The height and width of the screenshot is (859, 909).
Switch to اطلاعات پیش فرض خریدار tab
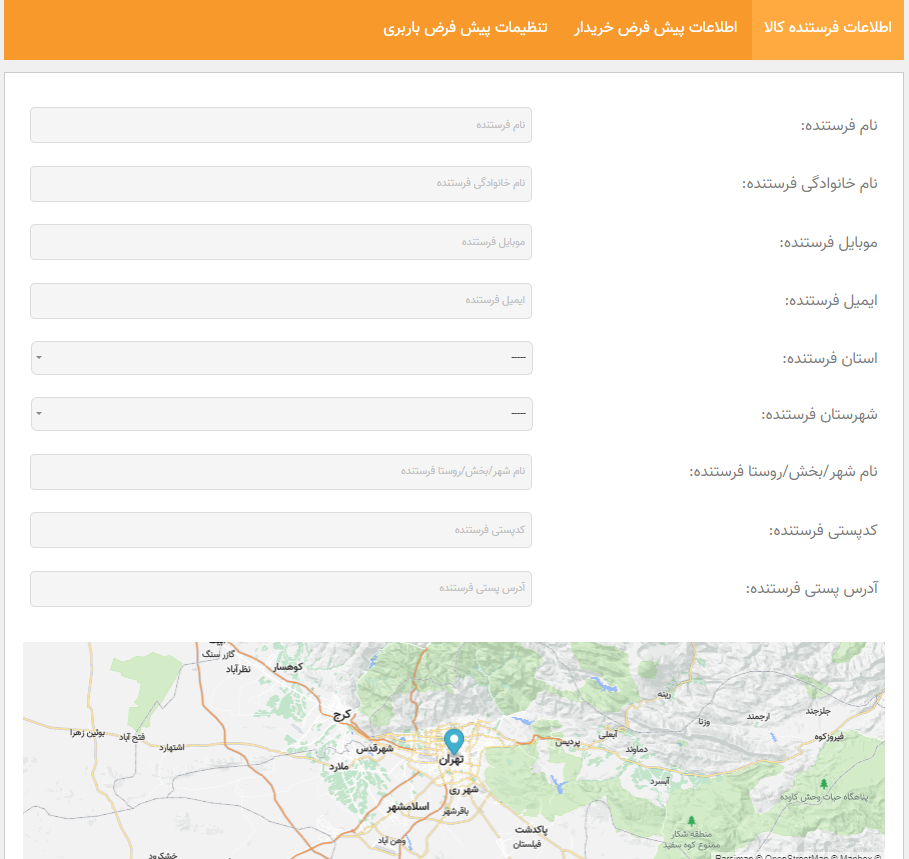click(655, 28)
